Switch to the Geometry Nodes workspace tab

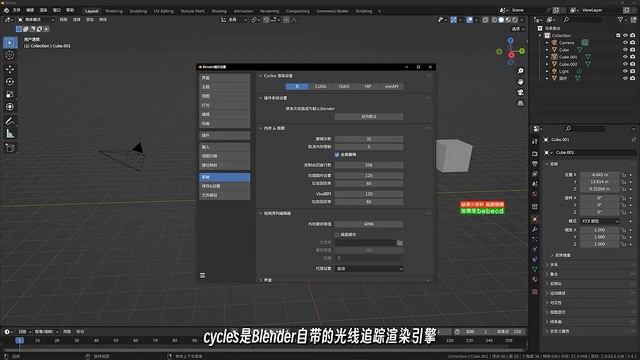tap(333, 11)
